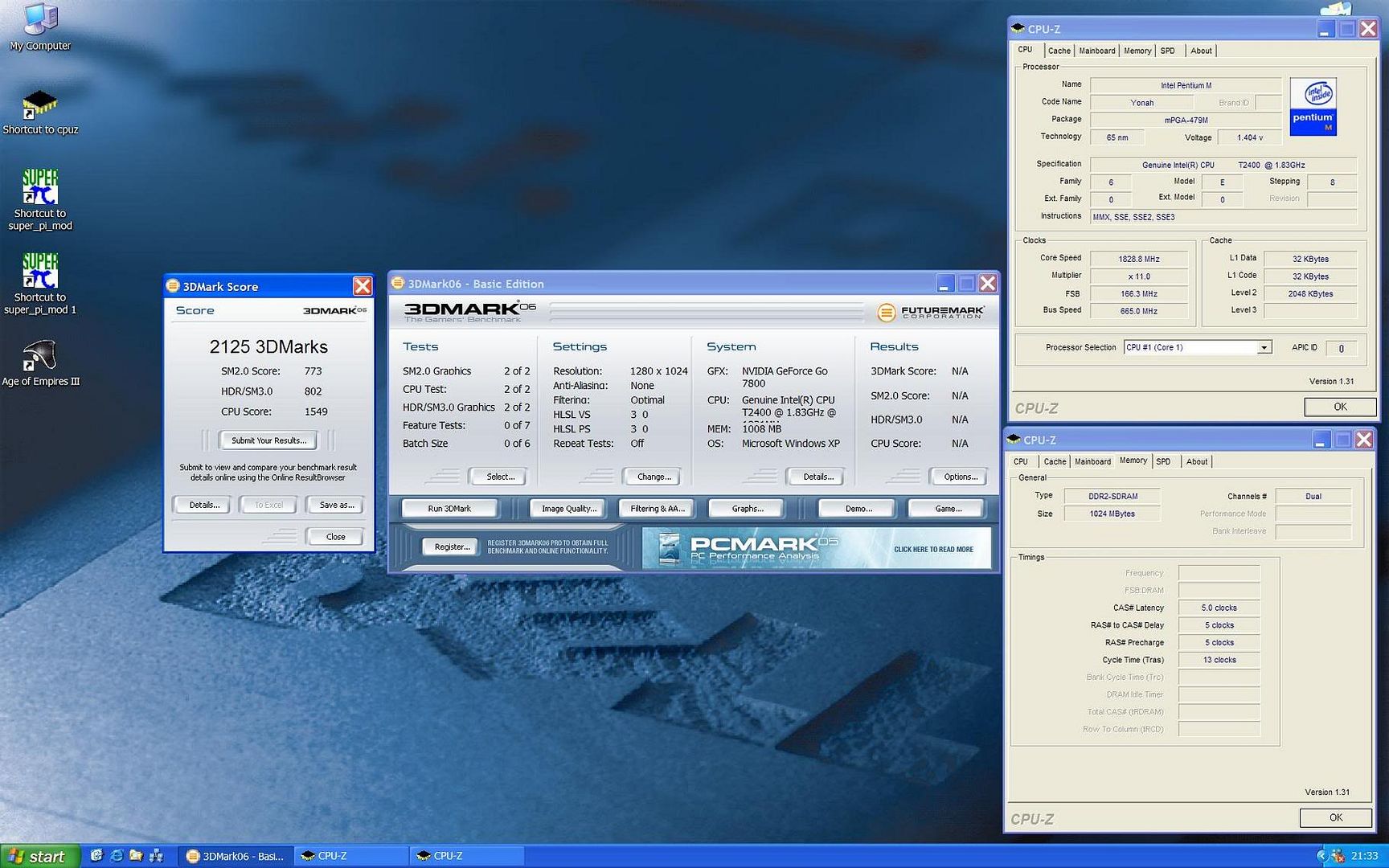Click Close button in 3DMark Score window
1389x868 pixels.
tap(335, 537)
